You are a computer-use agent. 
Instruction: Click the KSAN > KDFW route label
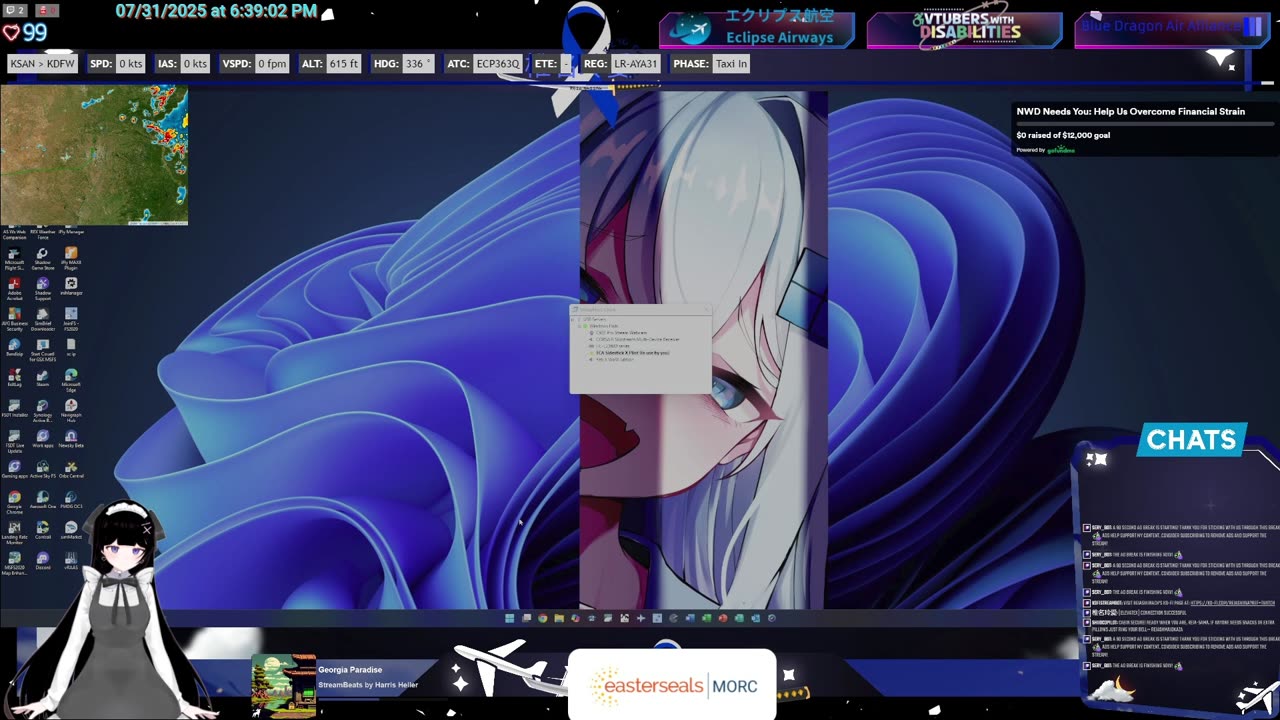43,63
